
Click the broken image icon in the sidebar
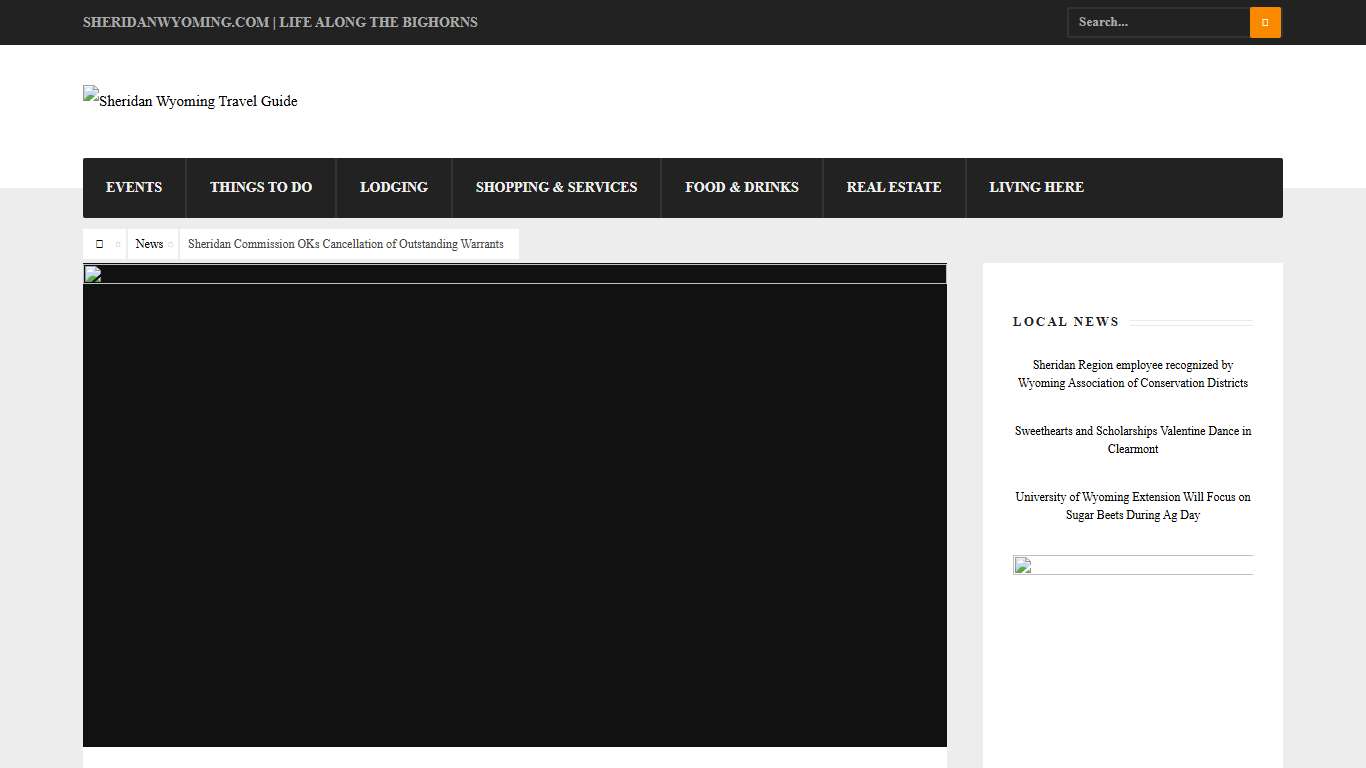pyautogui.click(x=1023, y=566)
